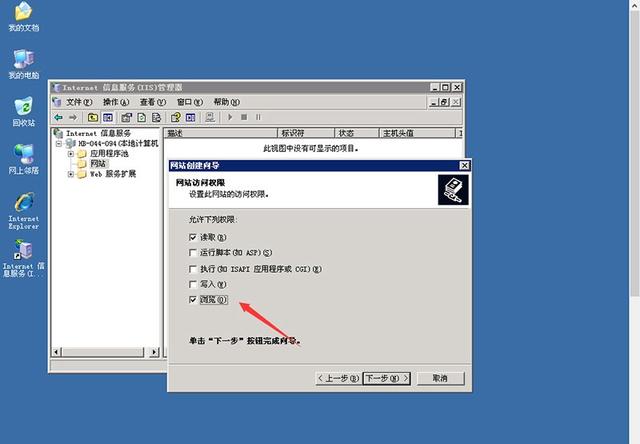Click the Back arrow in IIS toolbar
Viewport: 640px width, 444px height.
point(58,118)
